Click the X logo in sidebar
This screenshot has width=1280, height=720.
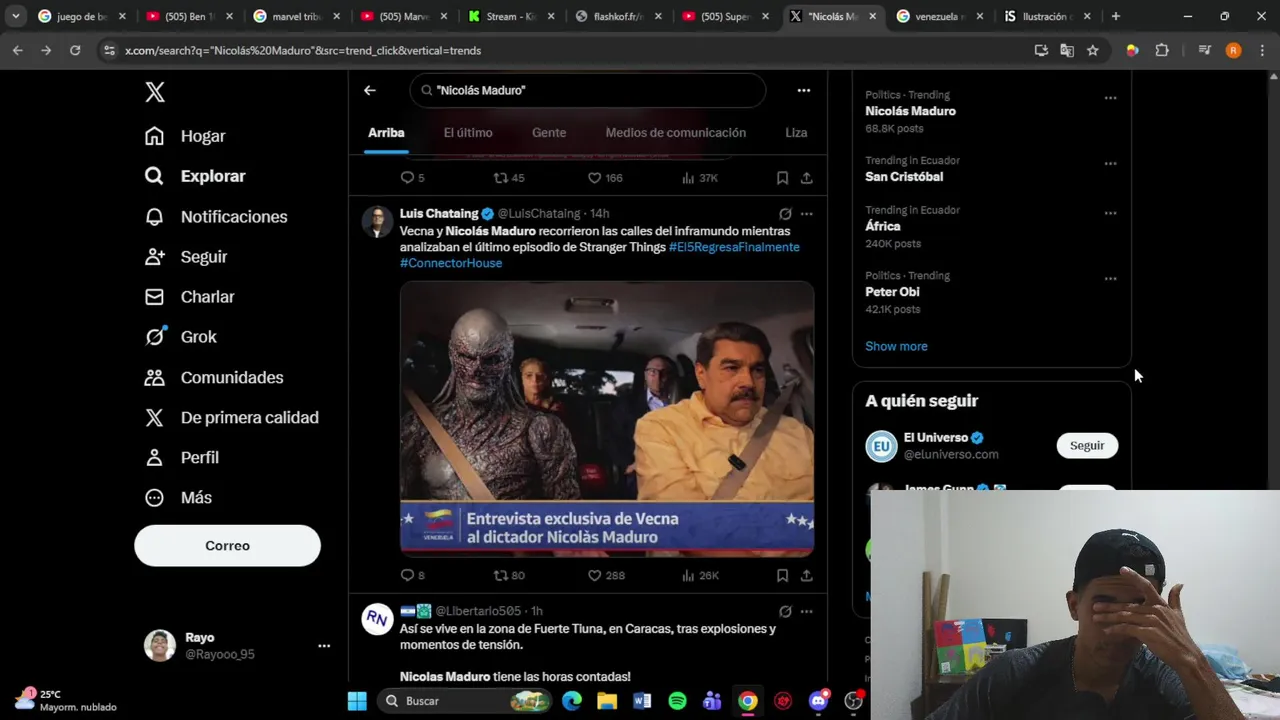[x=155, y=92]
